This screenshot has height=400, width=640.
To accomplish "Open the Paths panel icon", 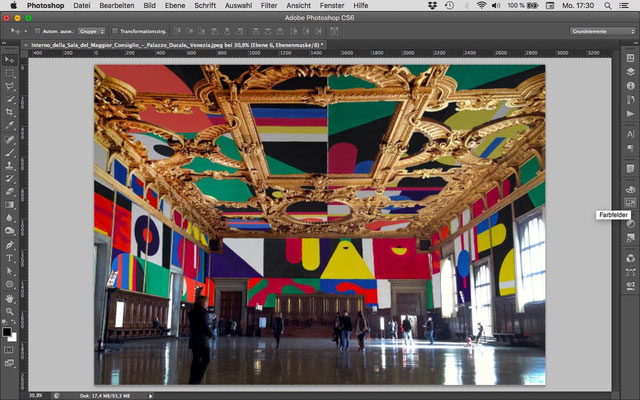I will click(631, 272).
